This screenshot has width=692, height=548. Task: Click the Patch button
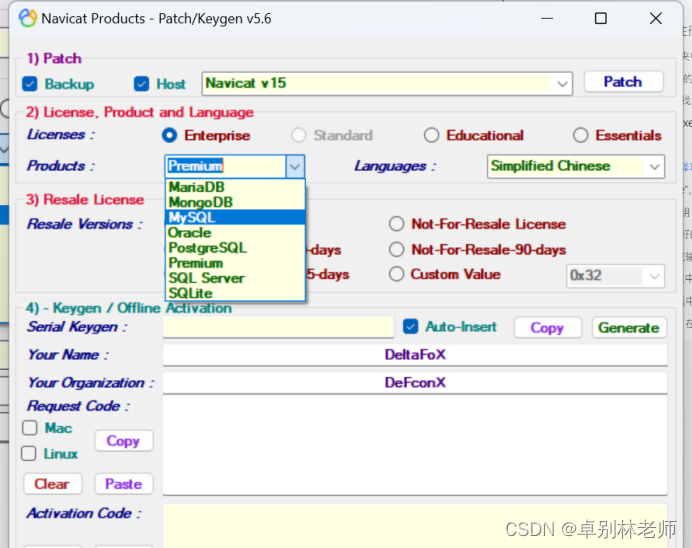point(623,82)
